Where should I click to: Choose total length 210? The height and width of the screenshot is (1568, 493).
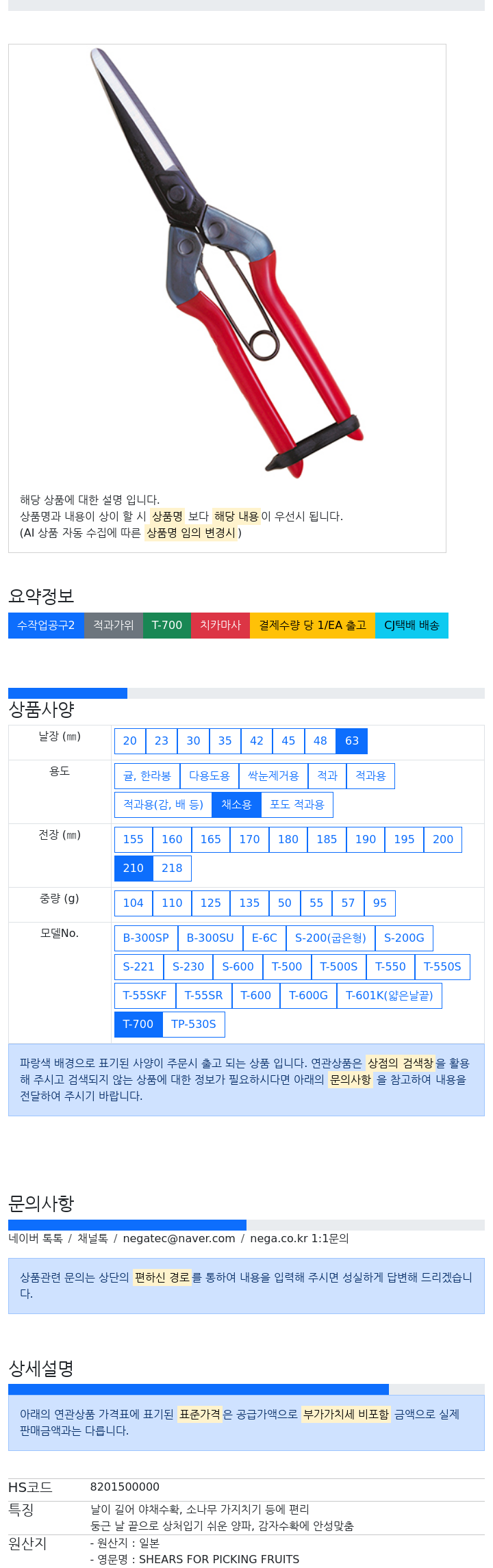[134, 869]
